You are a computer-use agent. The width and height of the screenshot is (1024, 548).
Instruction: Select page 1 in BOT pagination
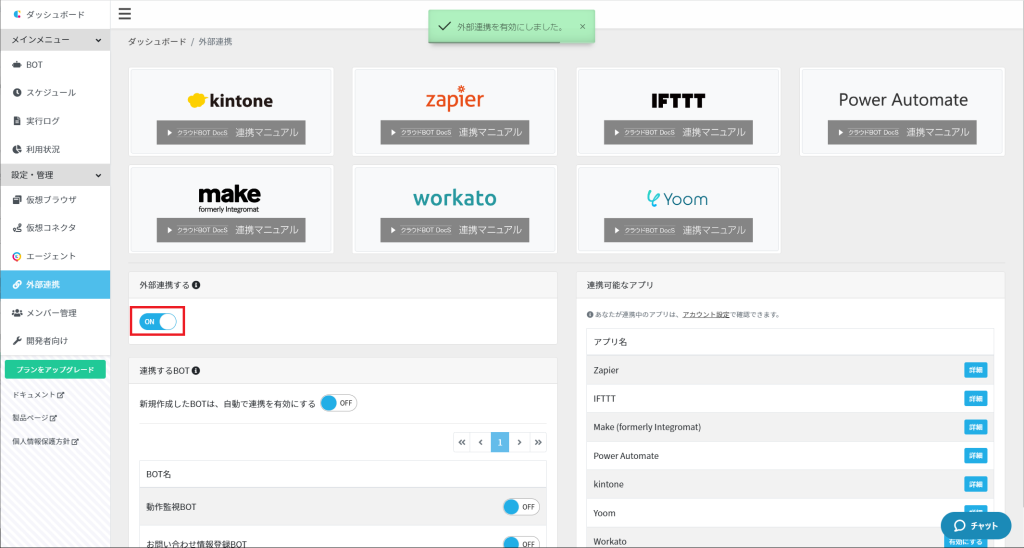point(500,442)
